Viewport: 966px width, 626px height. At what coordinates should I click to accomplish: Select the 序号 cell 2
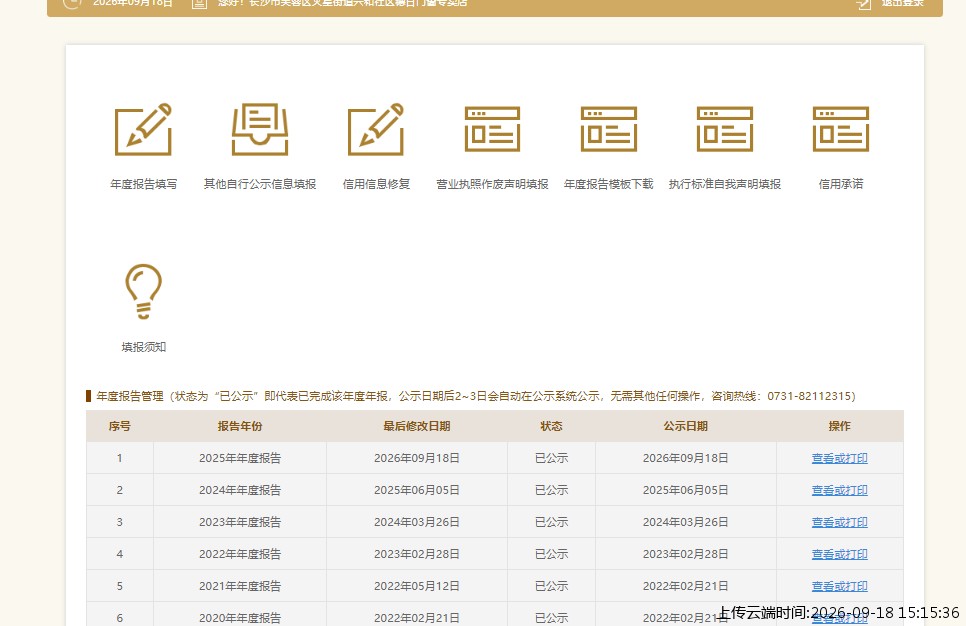[120, 490]
